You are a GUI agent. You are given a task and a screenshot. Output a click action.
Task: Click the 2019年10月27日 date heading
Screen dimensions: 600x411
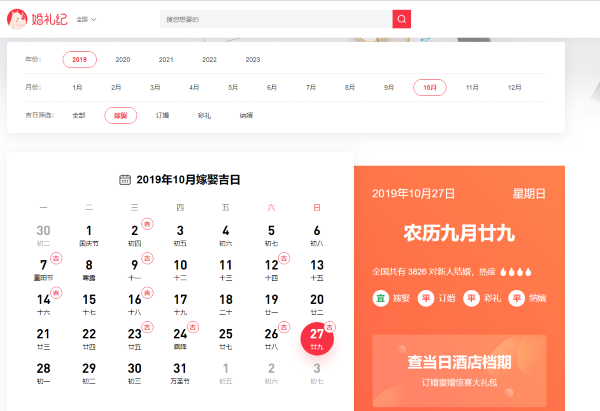pyautogui.click(x=414, y=194)
